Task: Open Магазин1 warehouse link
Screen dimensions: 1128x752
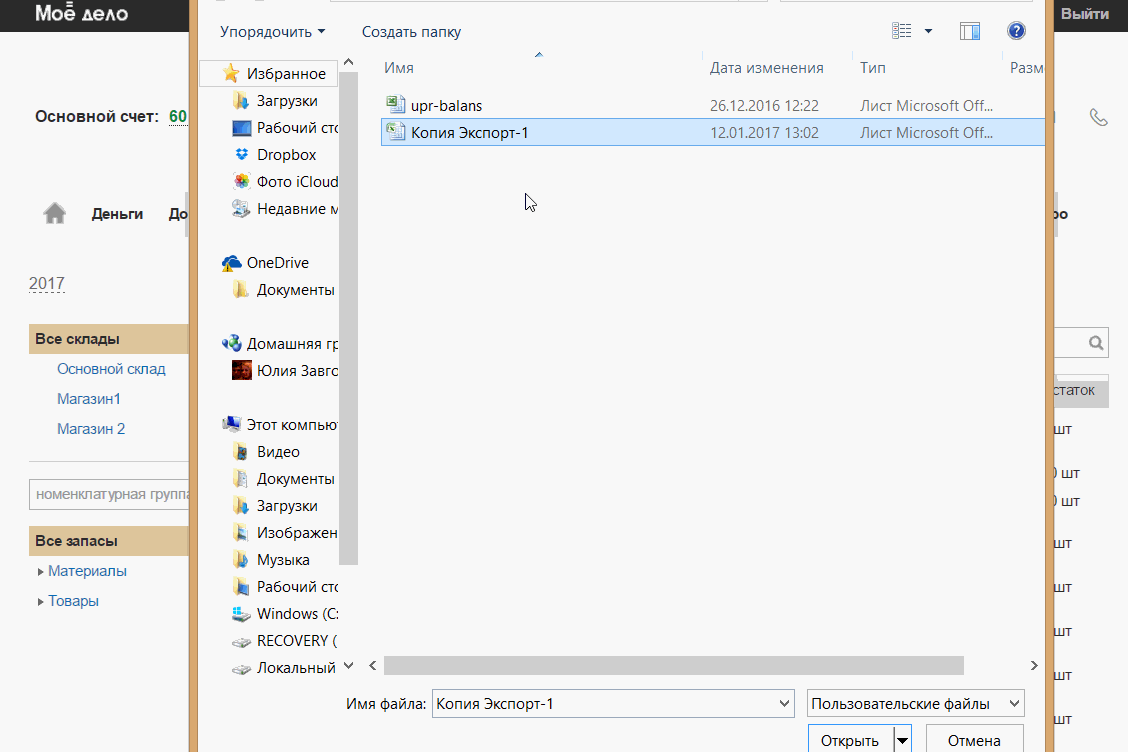Action: (x=88, y=399)
